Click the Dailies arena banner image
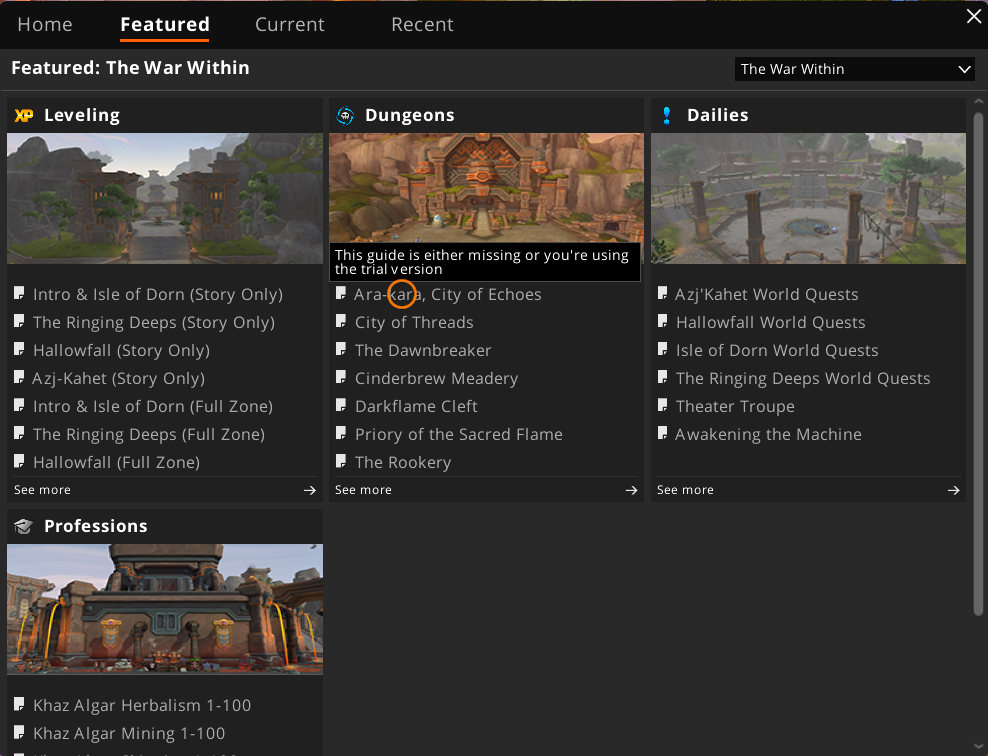This screenshot has height=756, width=988. (x=808, y=198)
